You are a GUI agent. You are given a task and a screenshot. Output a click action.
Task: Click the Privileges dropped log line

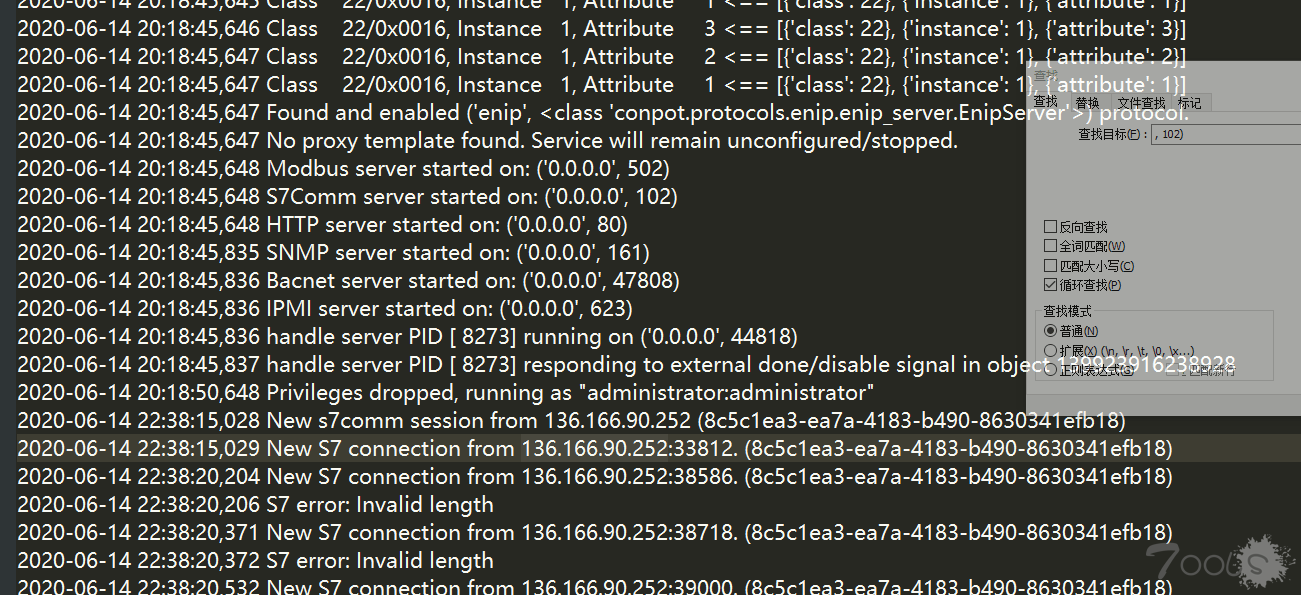[446, 393]
